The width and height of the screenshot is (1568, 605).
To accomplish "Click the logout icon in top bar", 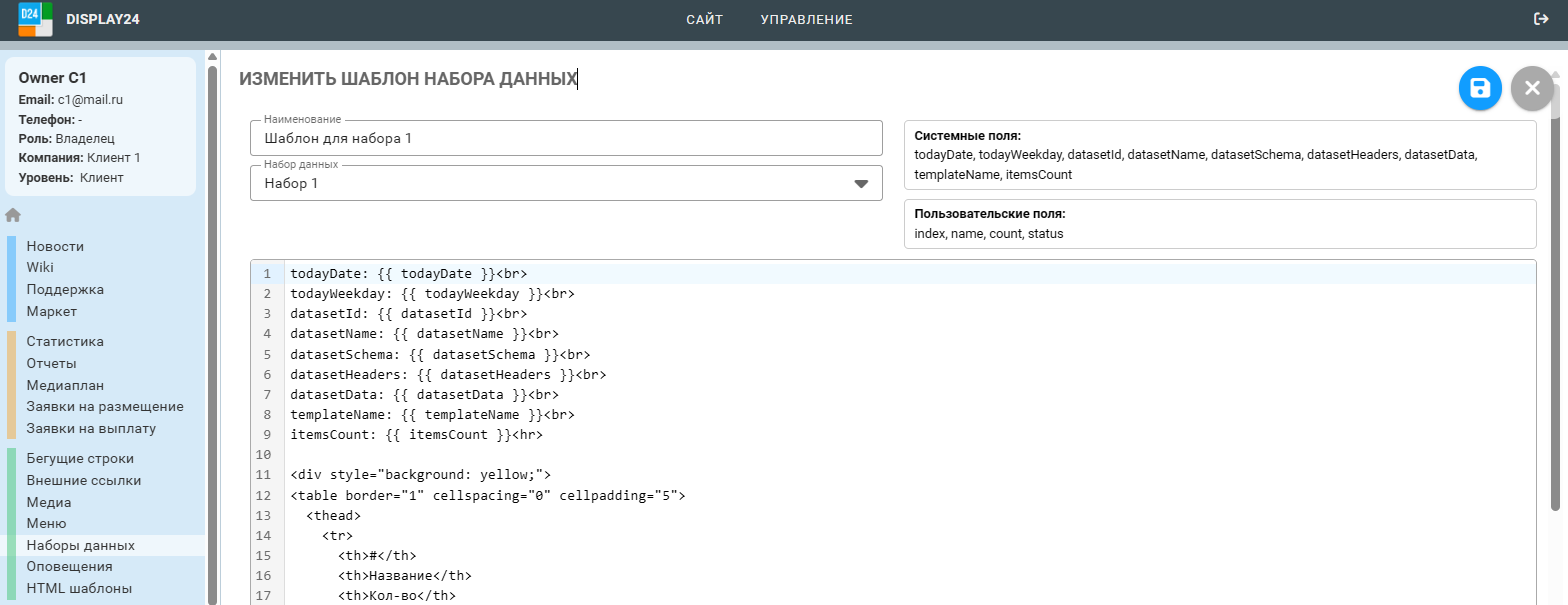I will click(1541, 19).
